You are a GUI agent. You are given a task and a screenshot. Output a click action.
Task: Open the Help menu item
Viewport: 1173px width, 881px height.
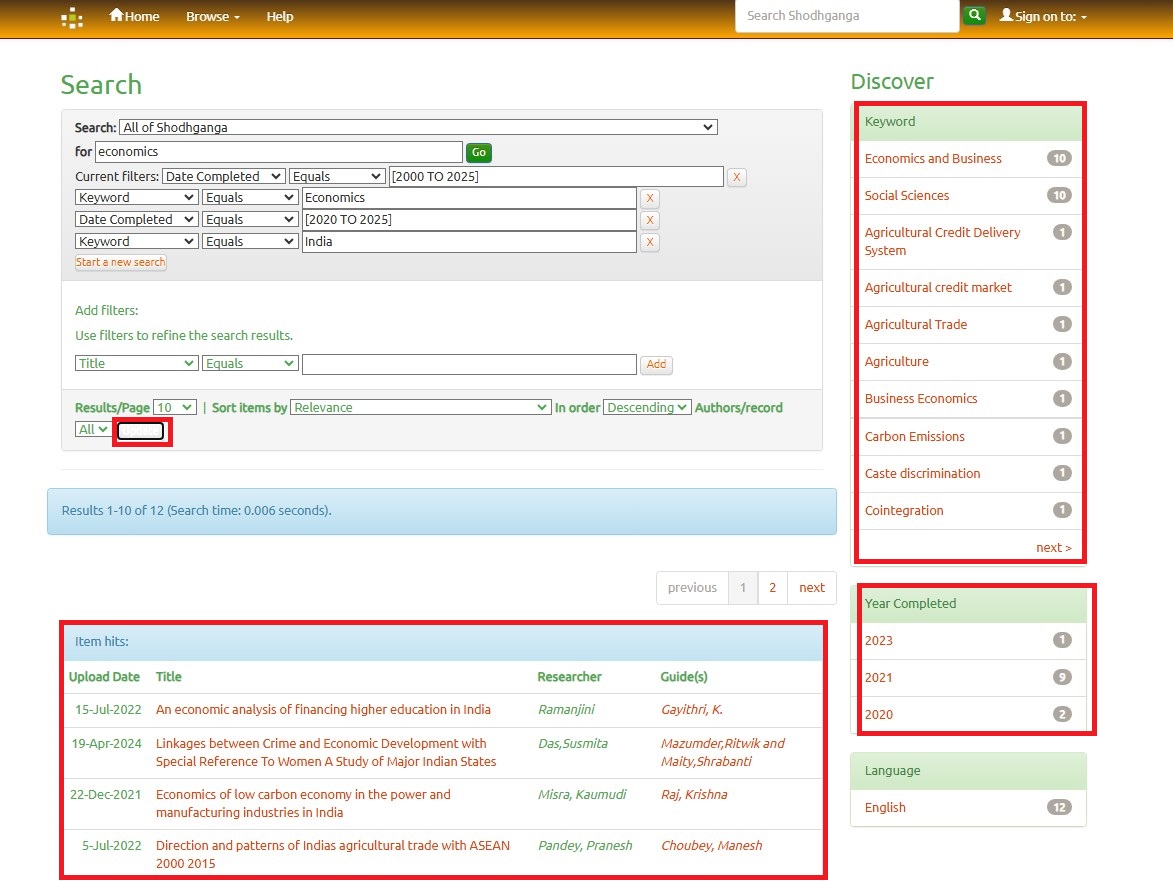[x=280, y=17]
